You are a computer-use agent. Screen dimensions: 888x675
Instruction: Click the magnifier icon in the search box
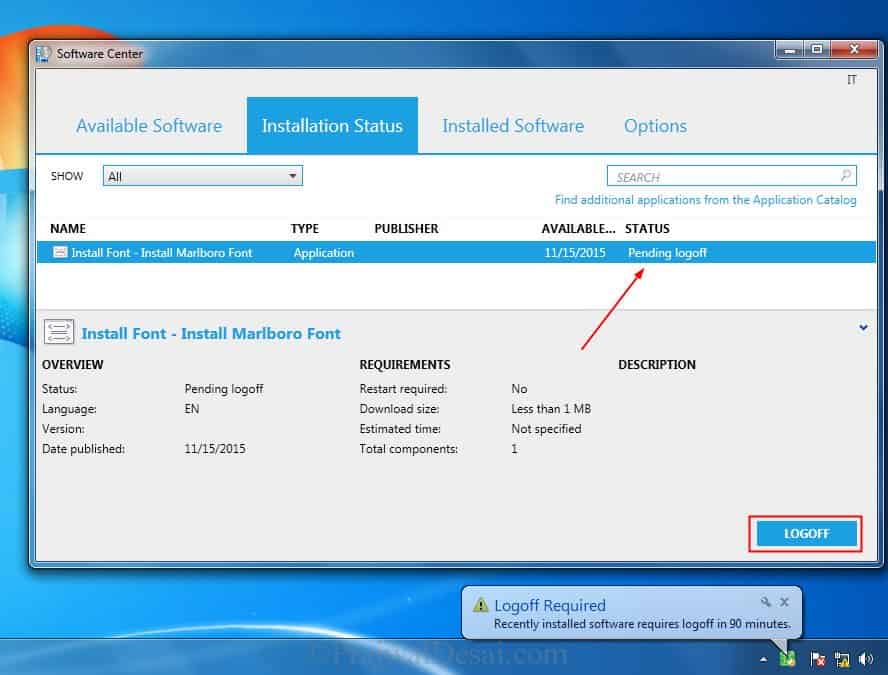(846, 176)
